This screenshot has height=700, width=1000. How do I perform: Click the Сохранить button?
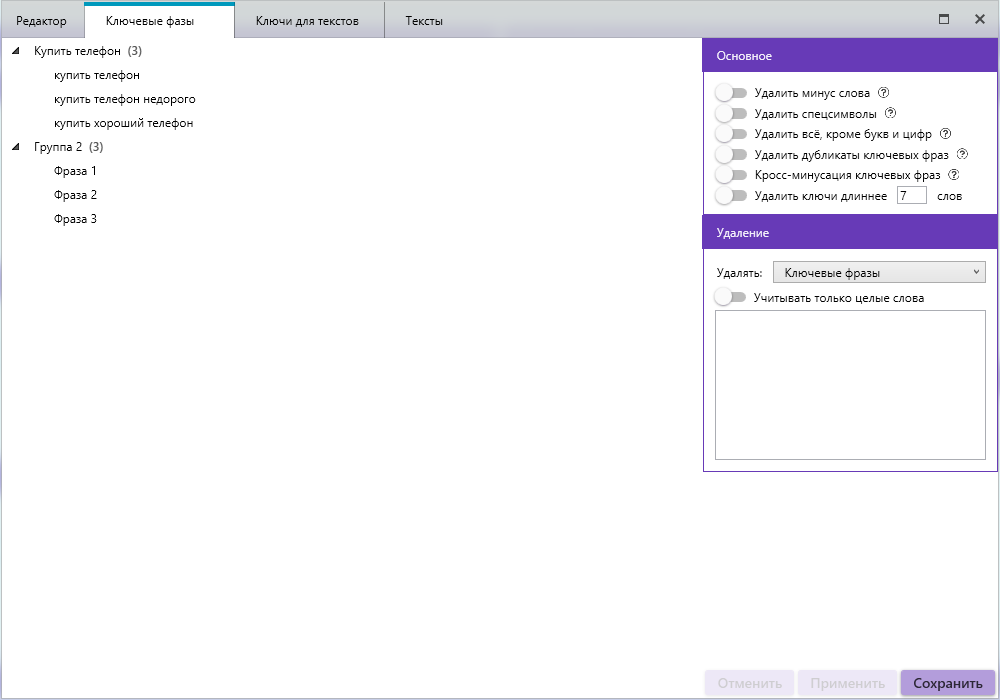click(x=947, y=683)
